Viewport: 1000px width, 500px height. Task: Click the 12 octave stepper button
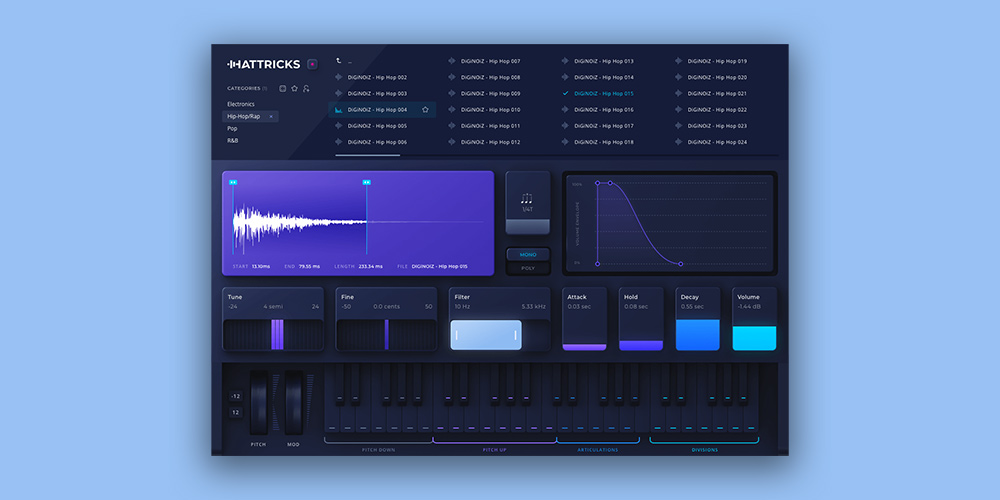pos(235,412)
